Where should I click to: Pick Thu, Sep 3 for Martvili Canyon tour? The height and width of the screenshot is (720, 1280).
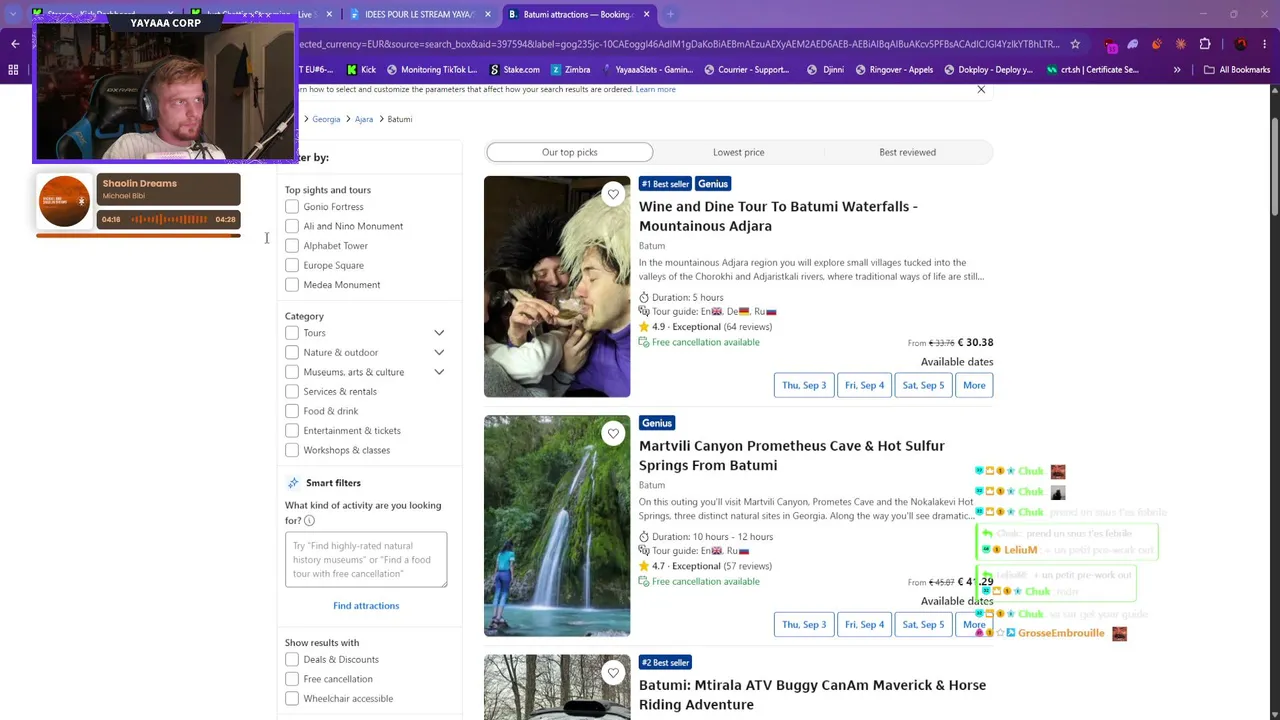coord(804,625)
